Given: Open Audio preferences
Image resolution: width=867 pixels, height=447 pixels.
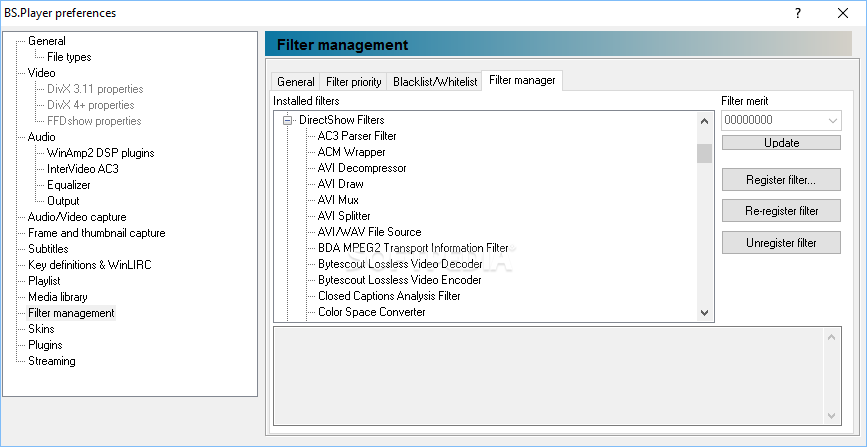Looking at the screenshot, I should (41, 137).
